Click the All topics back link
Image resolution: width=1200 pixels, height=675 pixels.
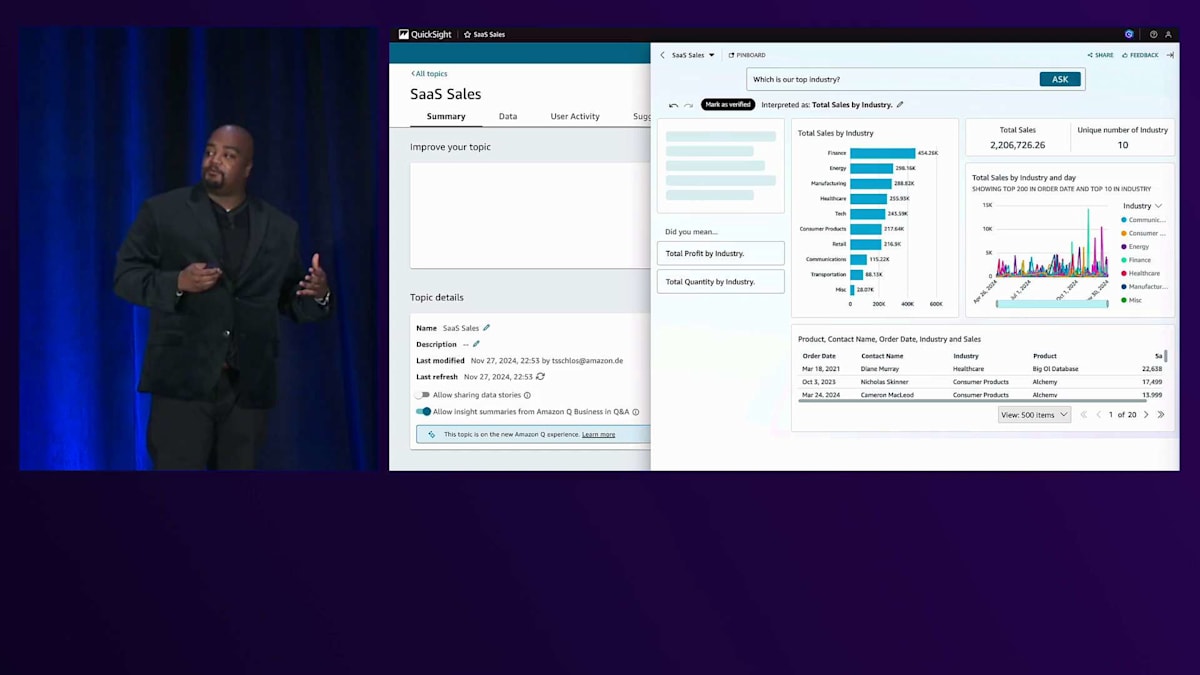(x=429, y=73)
